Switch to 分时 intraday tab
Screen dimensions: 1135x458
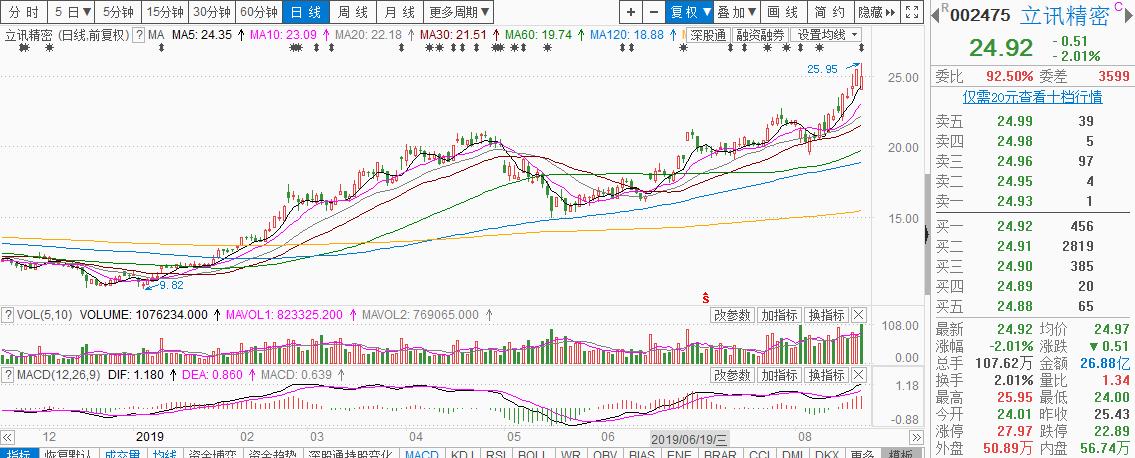(x=24, y=12)
